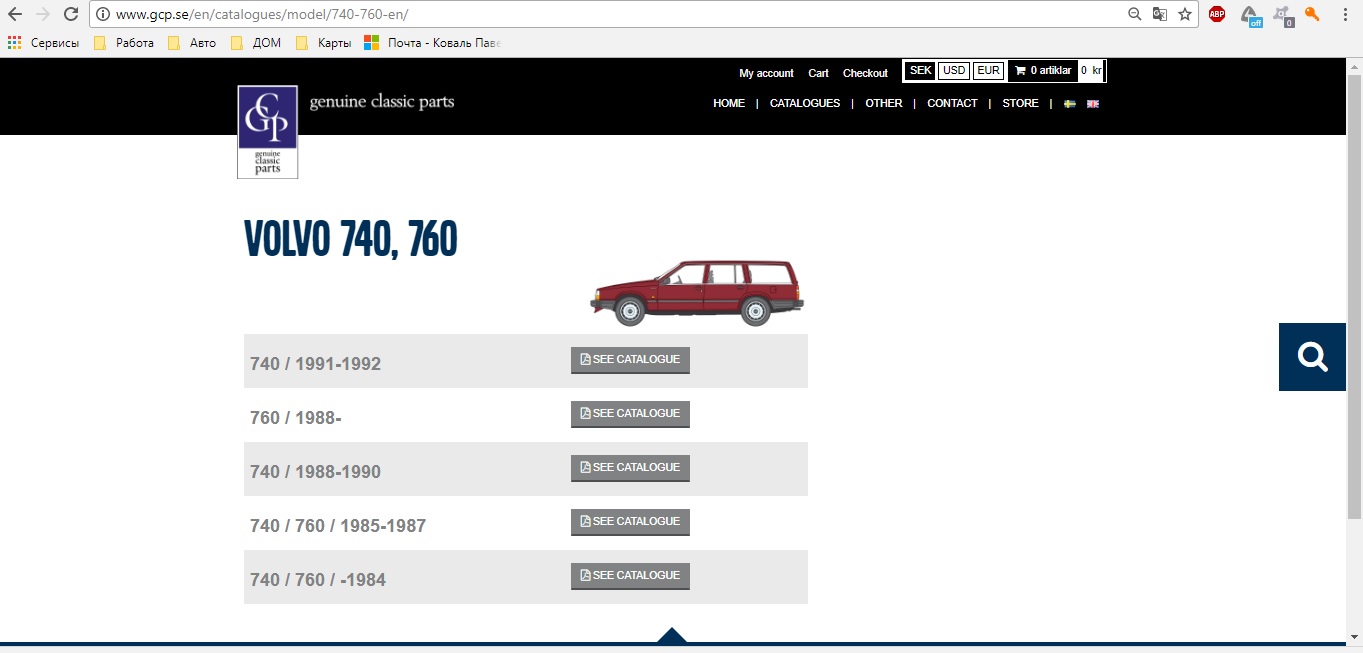Open the My account link
This screenshot has width=1363, height=653.
[x=766, y=73]
